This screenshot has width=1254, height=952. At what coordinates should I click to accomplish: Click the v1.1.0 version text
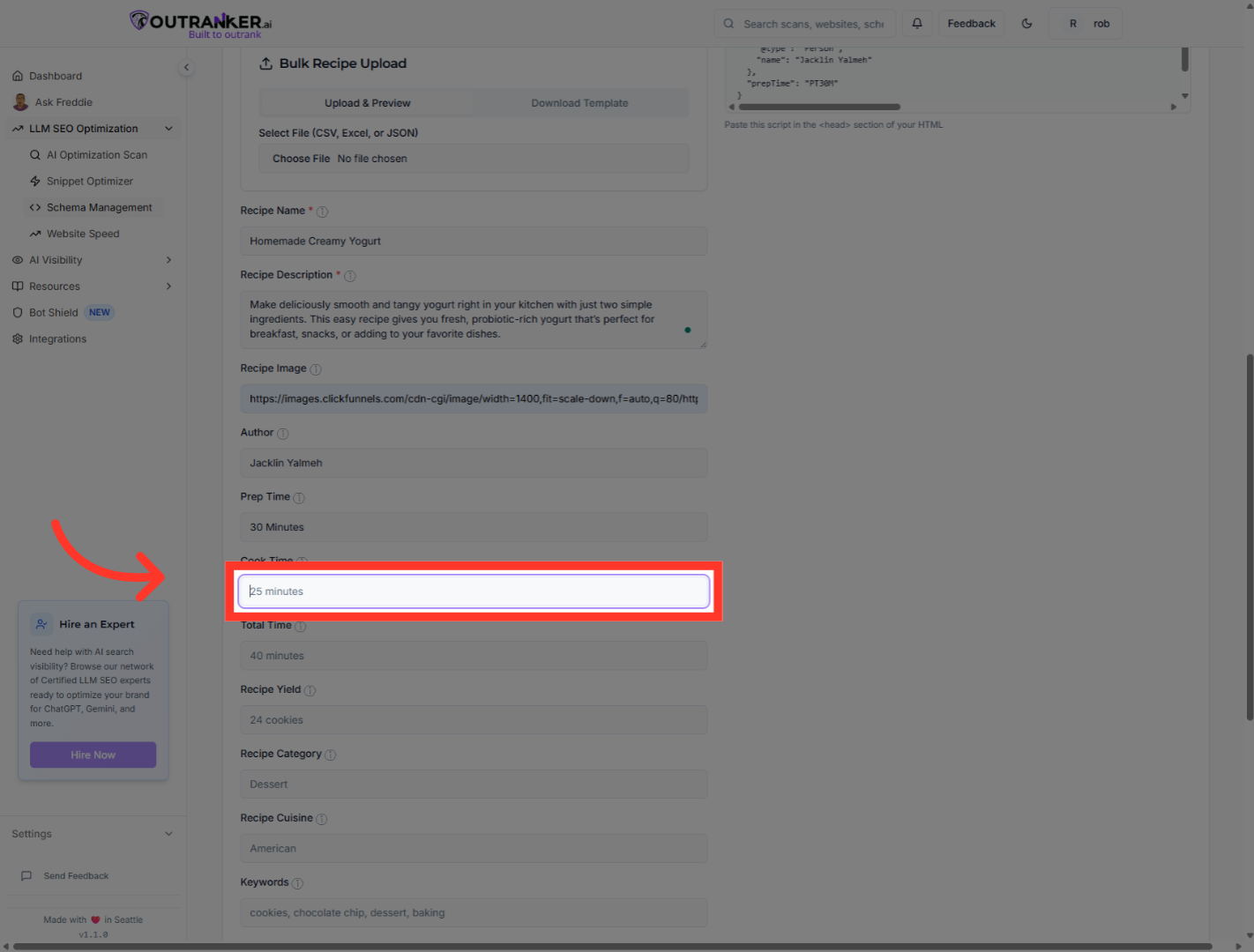93,935
